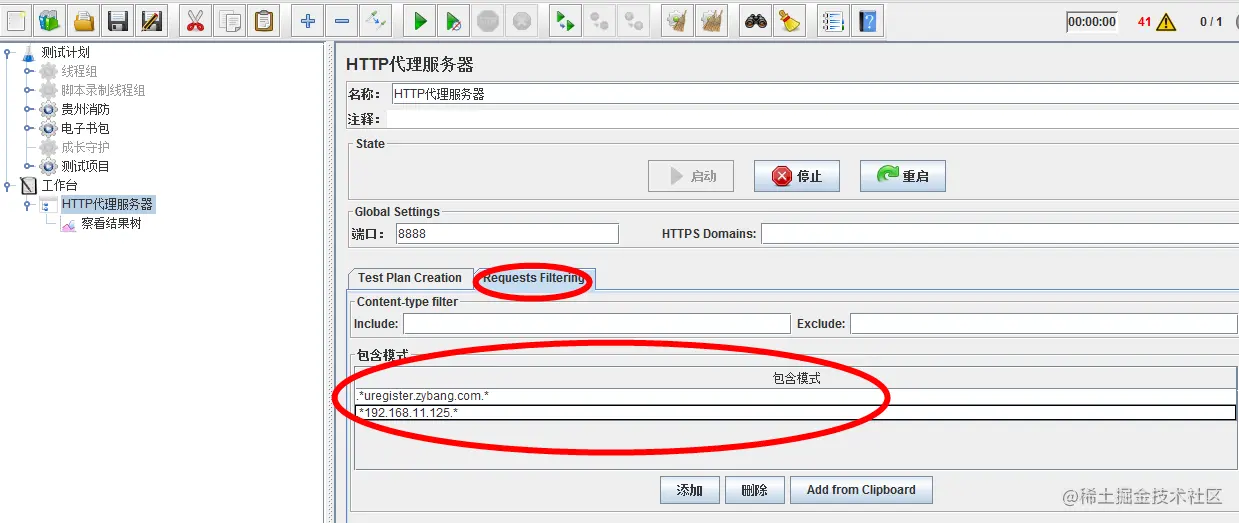Click the 注释 comment input field
Screen dimensions: 1239x523
(x=812, y=119)
